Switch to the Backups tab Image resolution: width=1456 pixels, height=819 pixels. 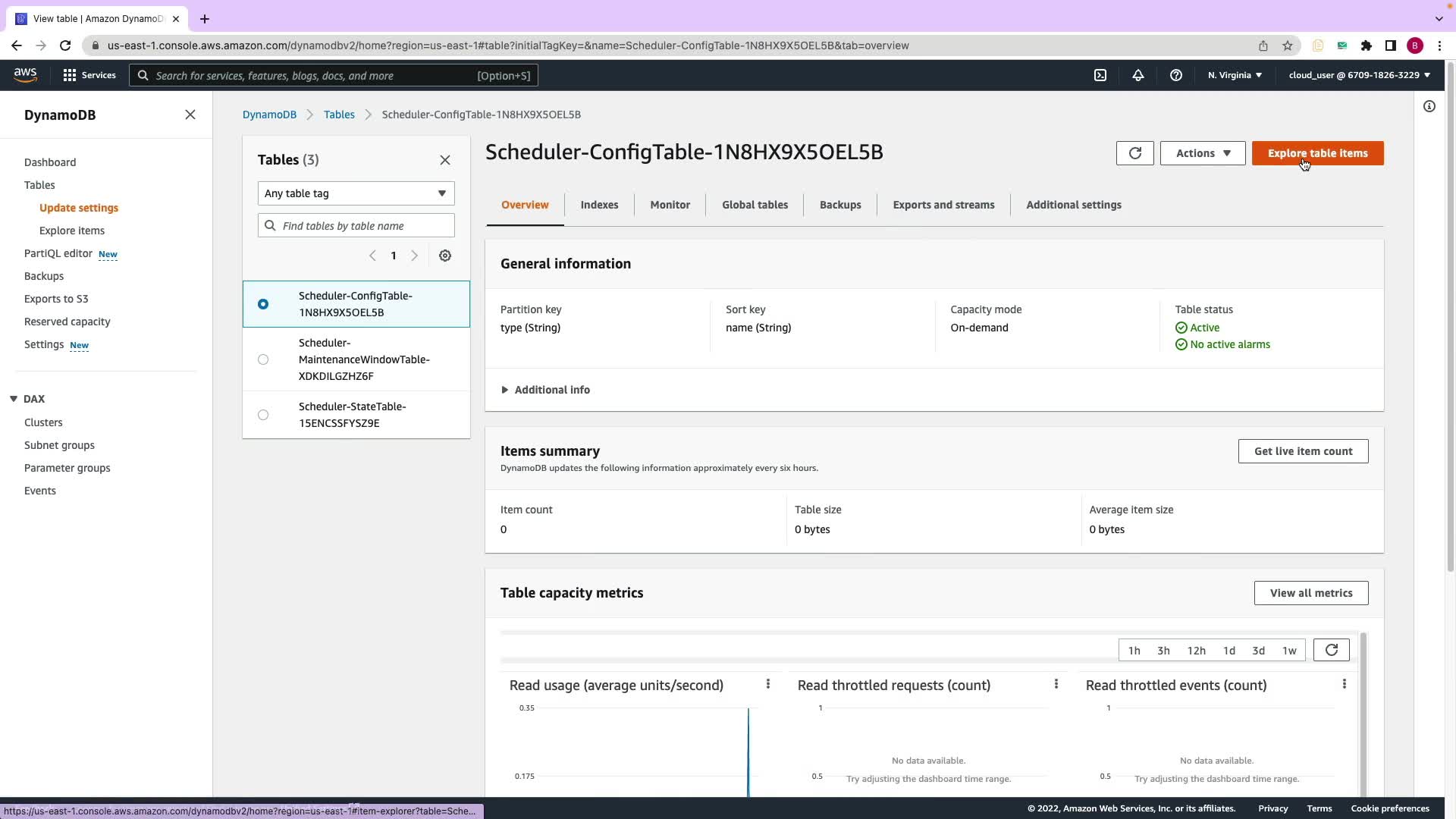tap(839, 205)
